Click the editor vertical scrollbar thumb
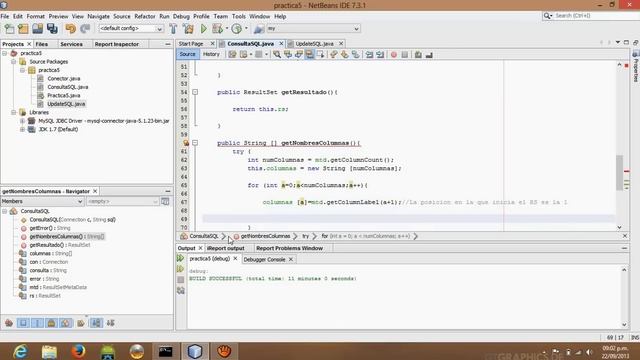The width and height of the screenshot is (640, 360). (x=619, y=173)
